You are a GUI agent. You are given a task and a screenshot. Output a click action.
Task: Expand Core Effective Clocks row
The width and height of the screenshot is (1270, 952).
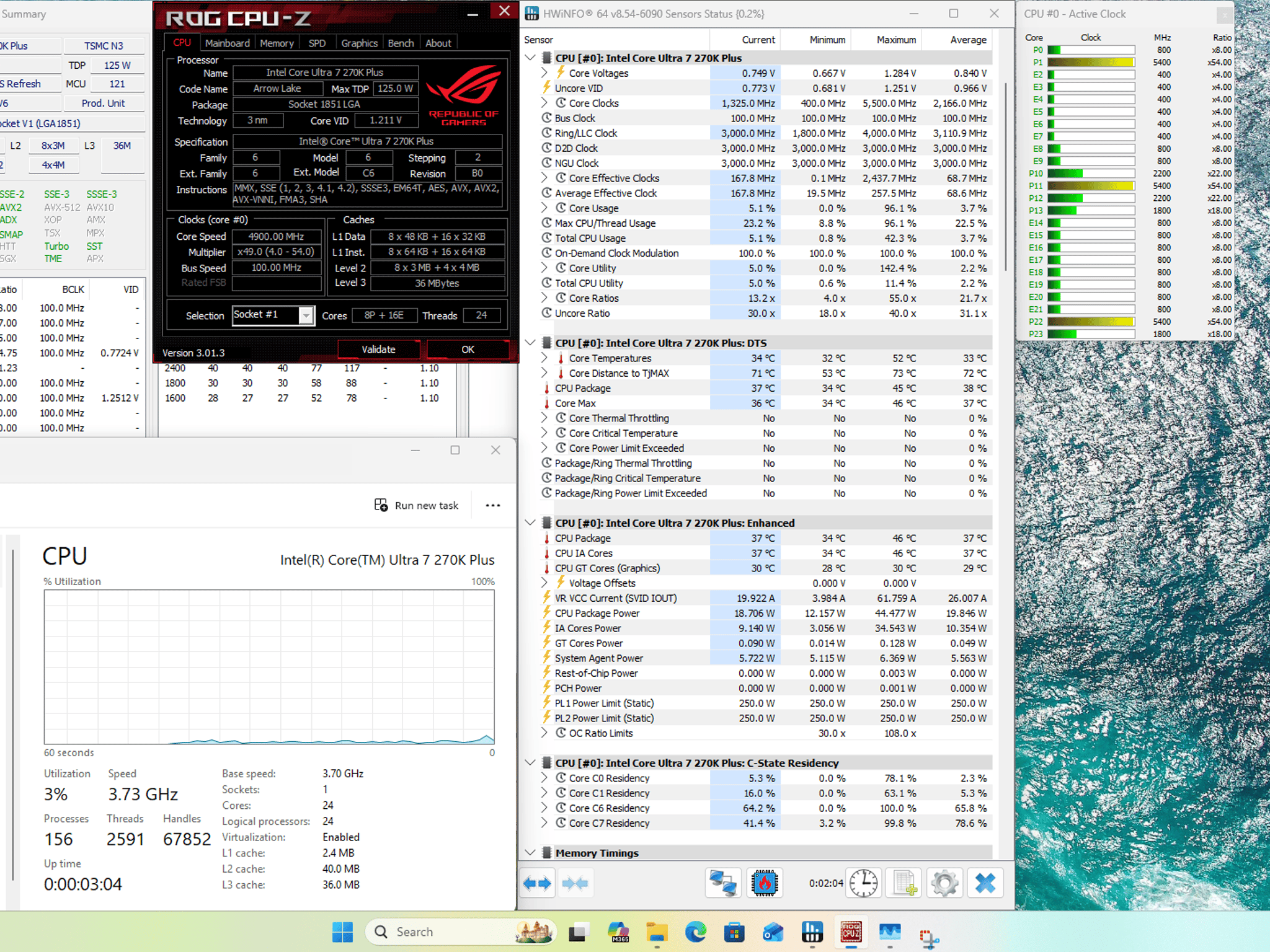coord(544,178)
